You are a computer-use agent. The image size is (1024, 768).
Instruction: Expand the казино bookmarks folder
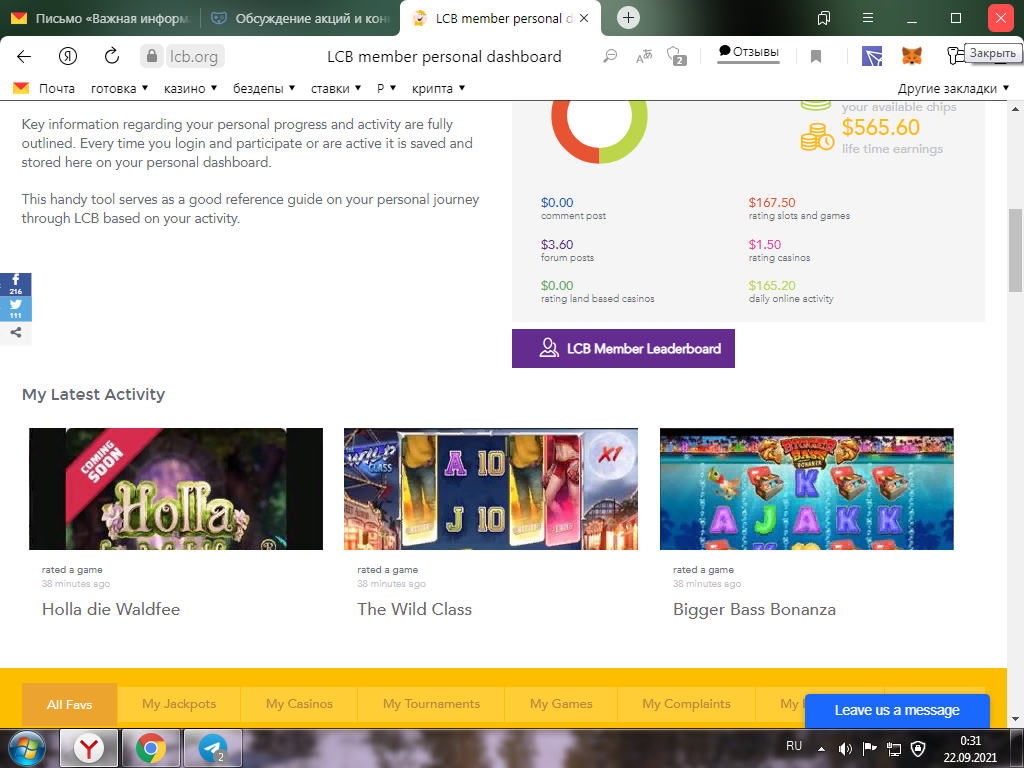pos(190,88)
